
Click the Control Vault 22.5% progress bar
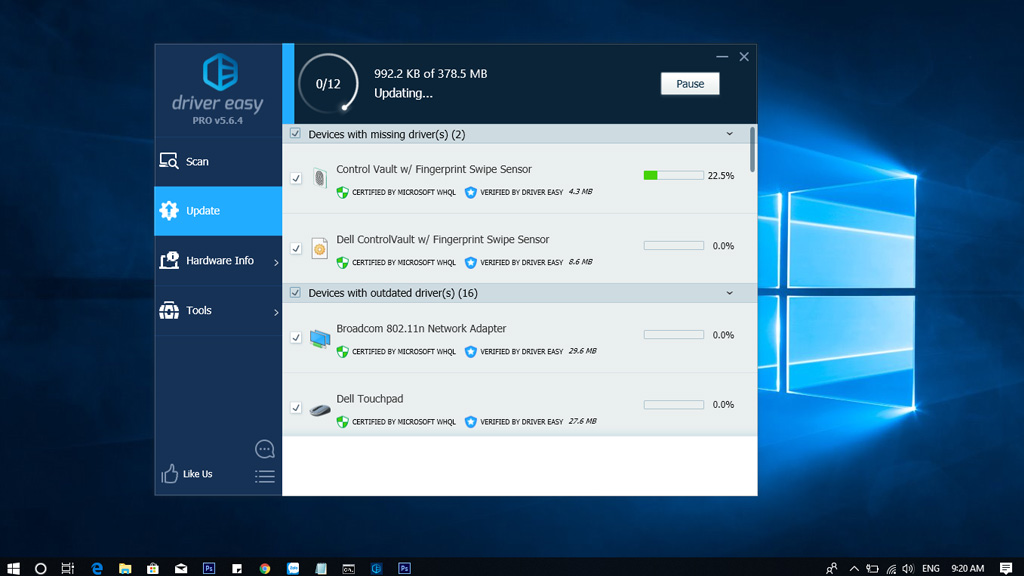pyautogui.click(x=673, y=175)
